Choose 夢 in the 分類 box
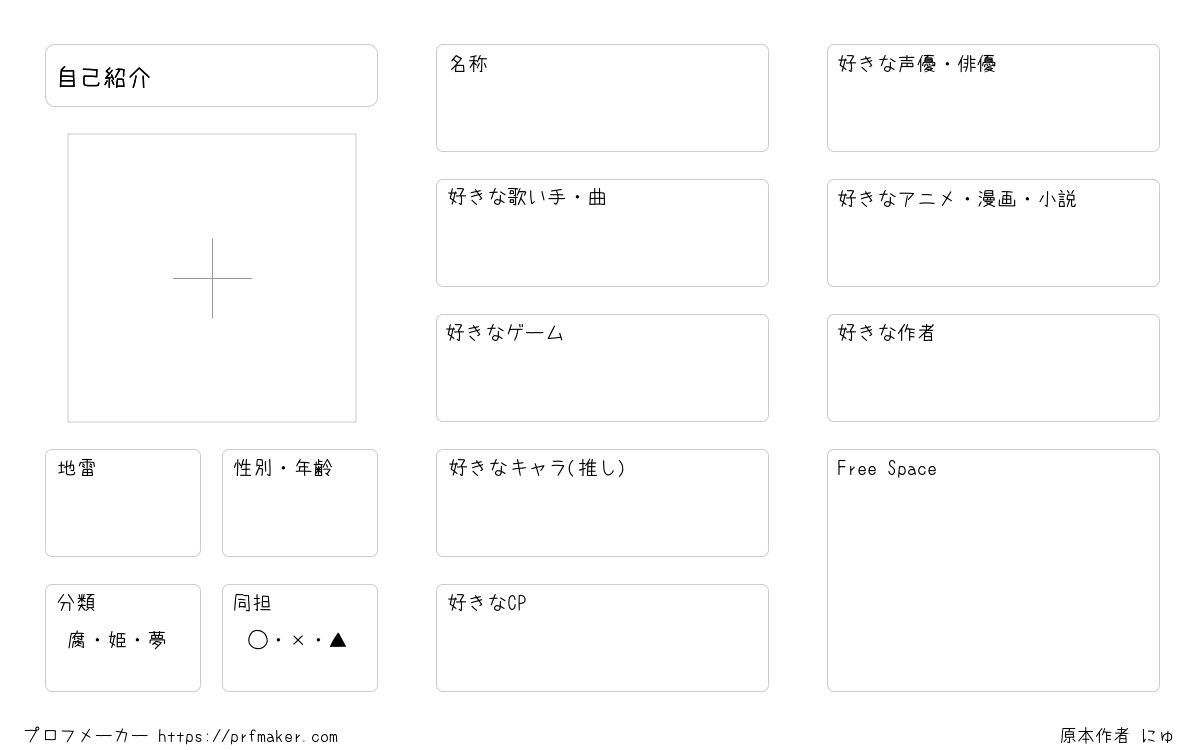 point(157,640)
